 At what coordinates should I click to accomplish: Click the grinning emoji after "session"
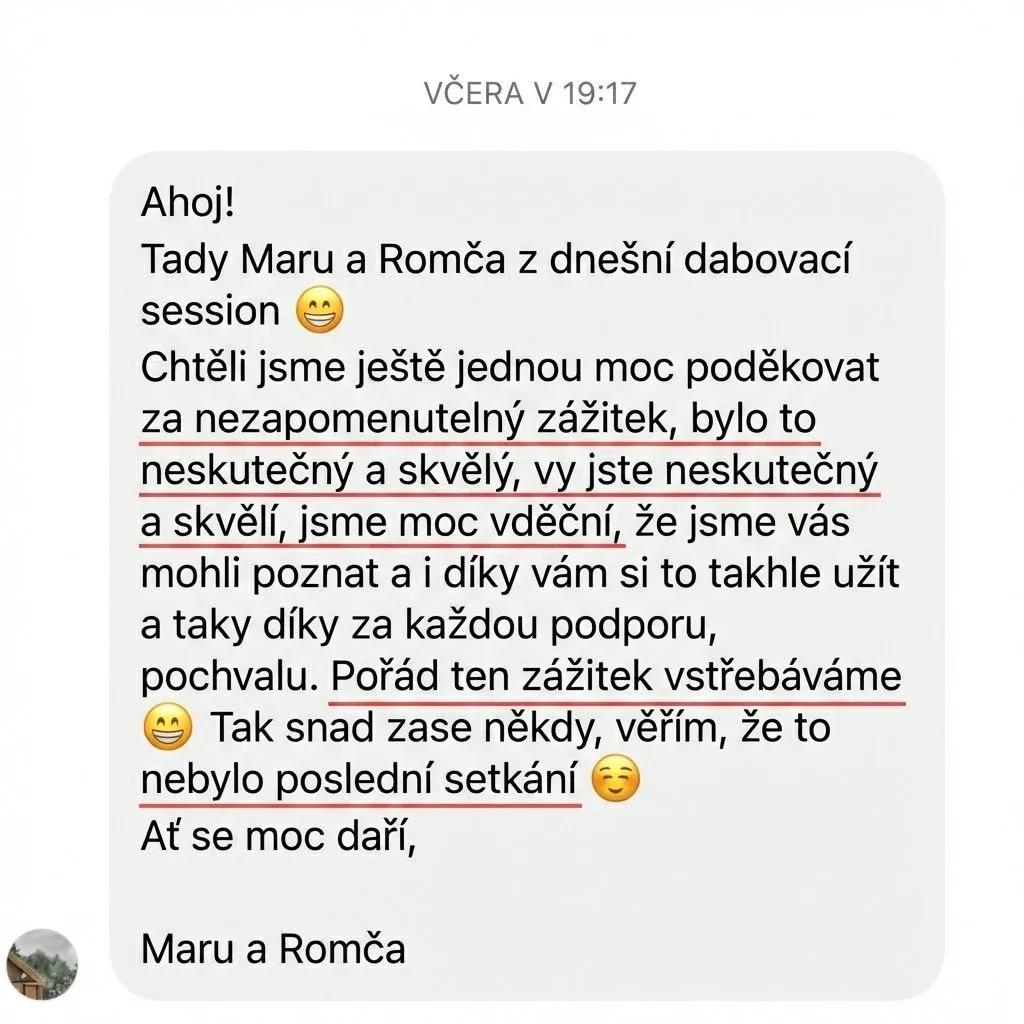tap(319, 310)
